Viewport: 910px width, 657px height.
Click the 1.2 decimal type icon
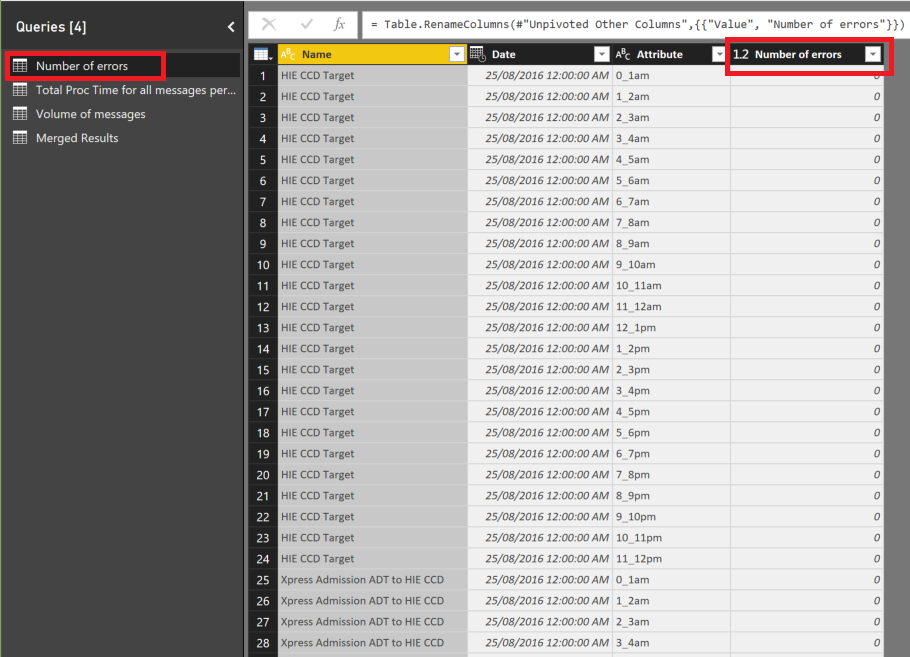tap(741, 55)
